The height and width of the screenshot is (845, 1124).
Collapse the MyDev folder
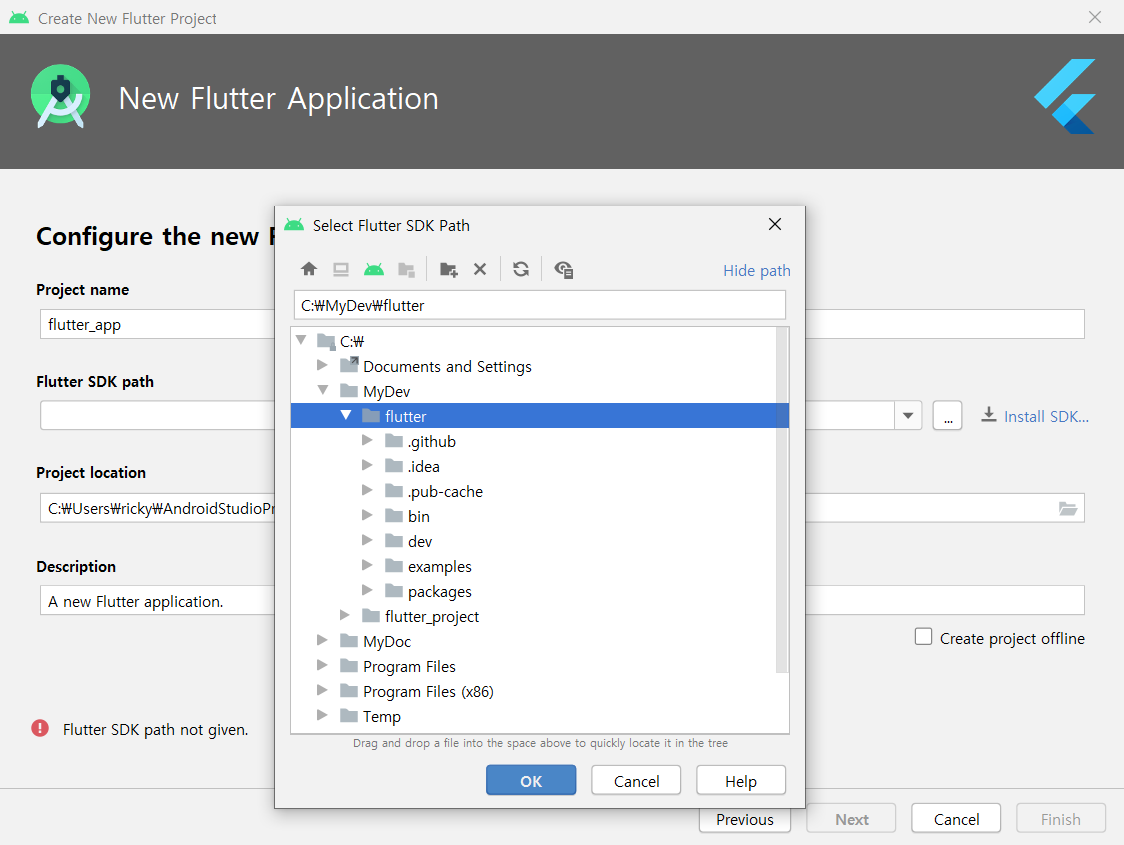(x=323, y=390)
